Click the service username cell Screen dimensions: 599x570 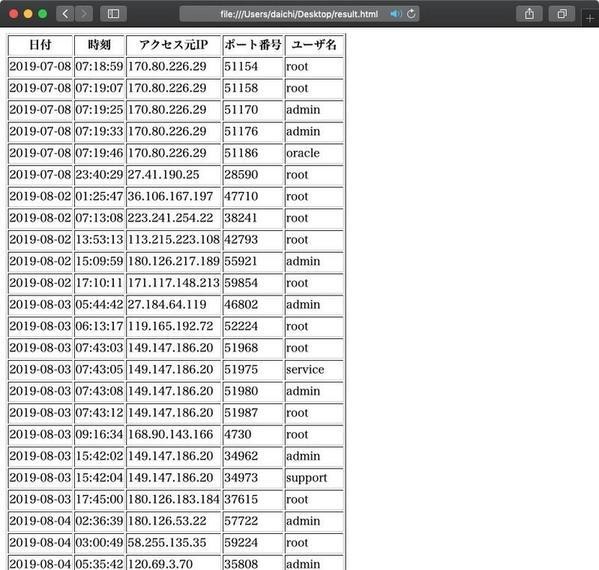click(x=314, y=370)
